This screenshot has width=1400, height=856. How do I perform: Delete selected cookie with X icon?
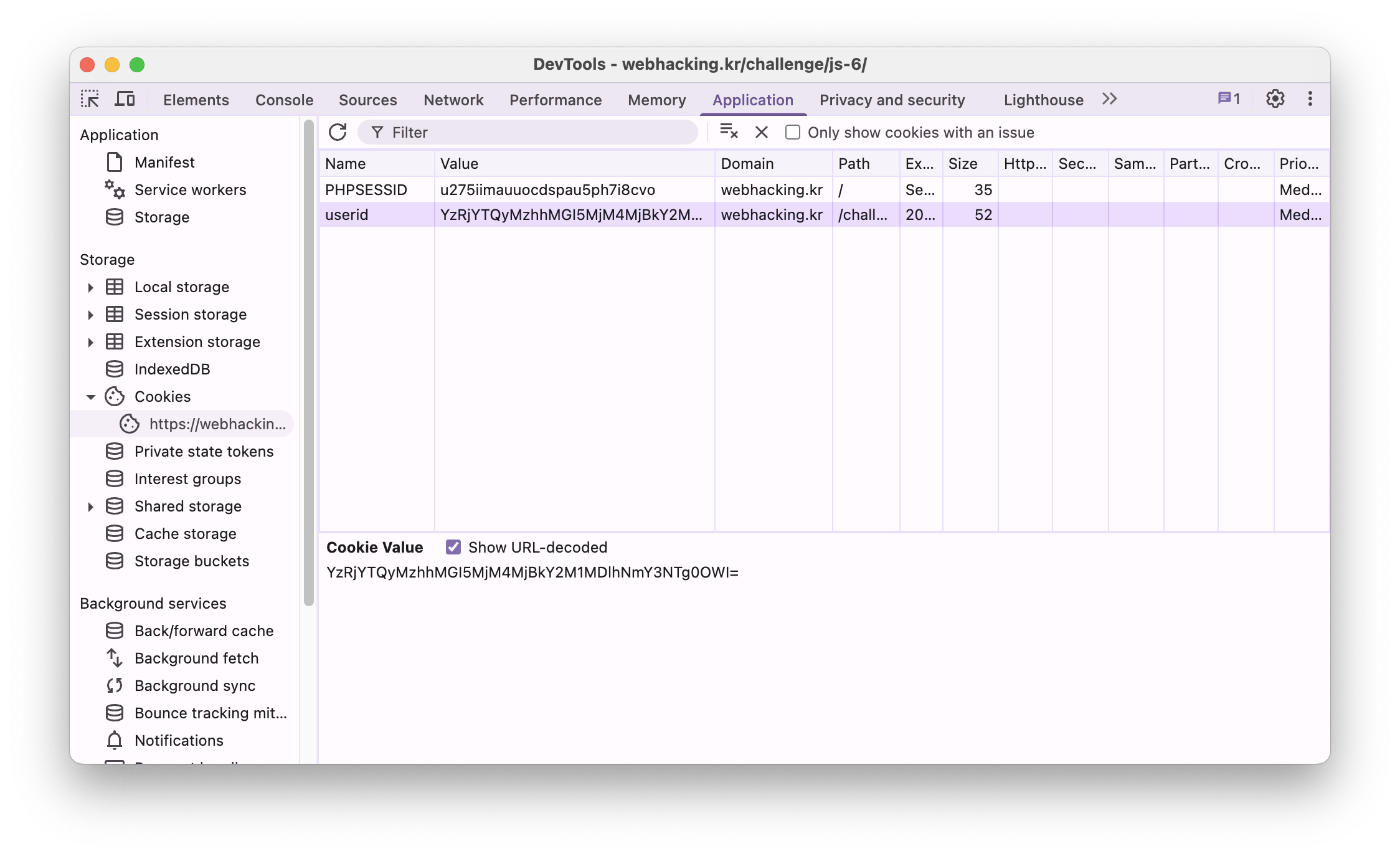coord(761,132)
